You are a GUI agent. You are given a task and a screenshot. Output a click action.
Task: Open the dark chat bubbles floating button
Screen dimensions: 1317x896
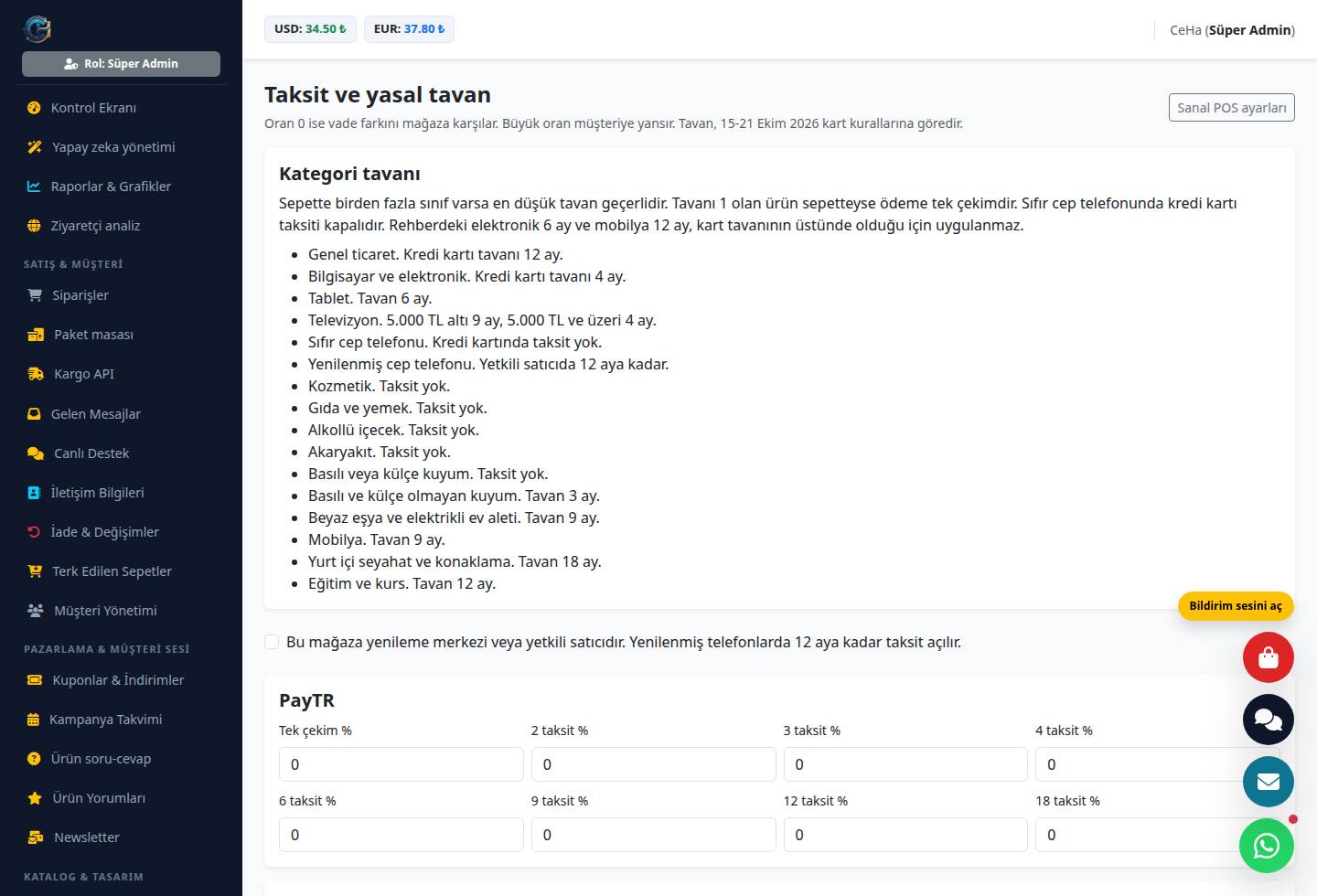coord(1268,720)
